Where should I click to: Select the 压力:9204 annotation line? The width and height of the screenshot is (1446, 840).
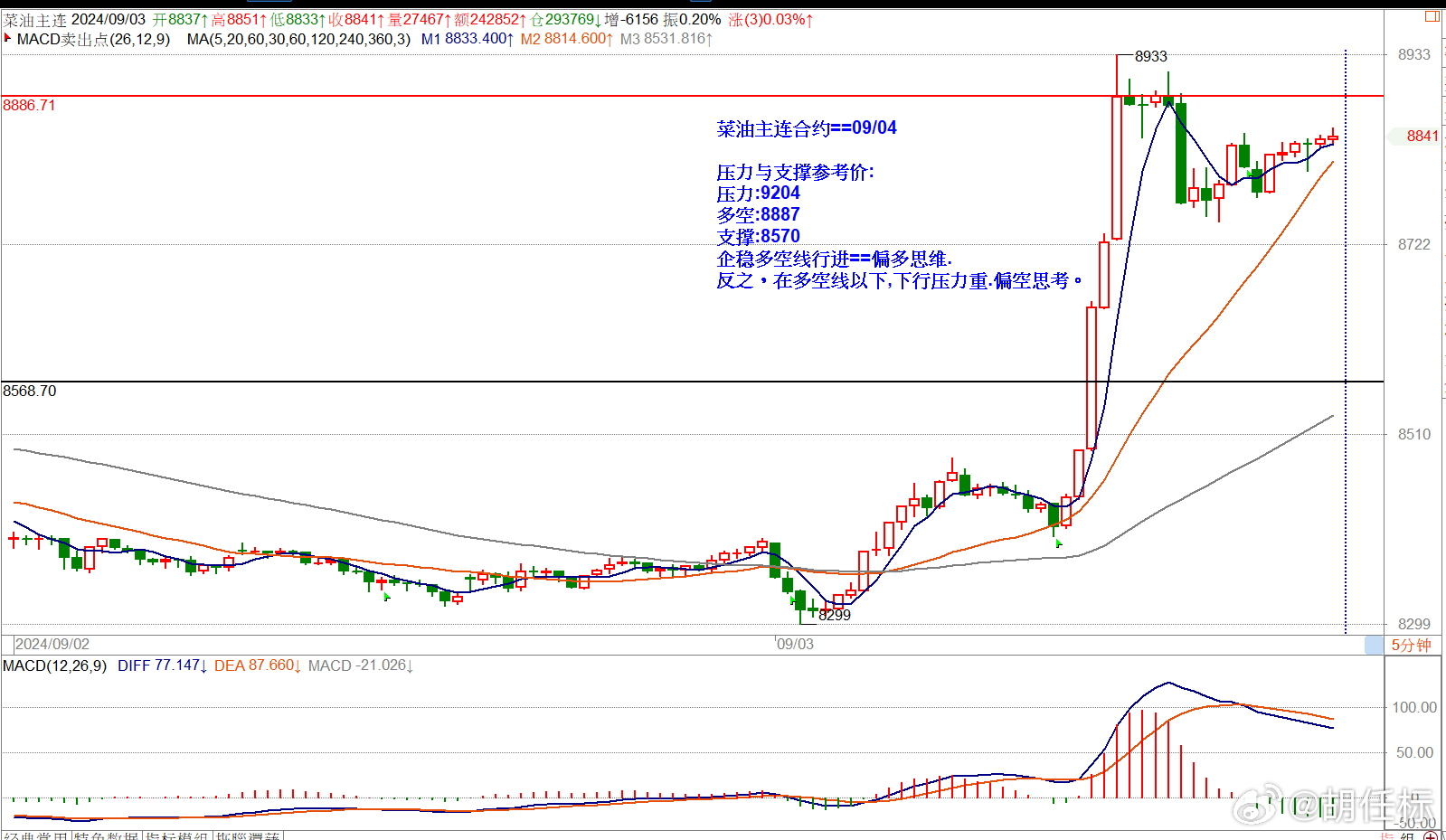pyautogui.click(x=758, y=193)
